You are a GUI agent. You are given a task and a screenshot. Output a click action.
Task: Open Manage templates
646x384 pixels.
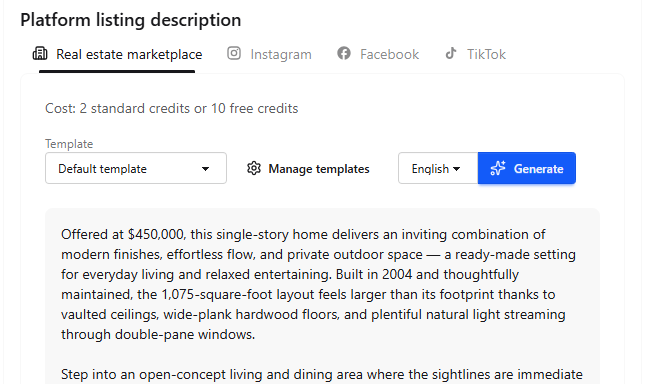(x=308, y=169)
